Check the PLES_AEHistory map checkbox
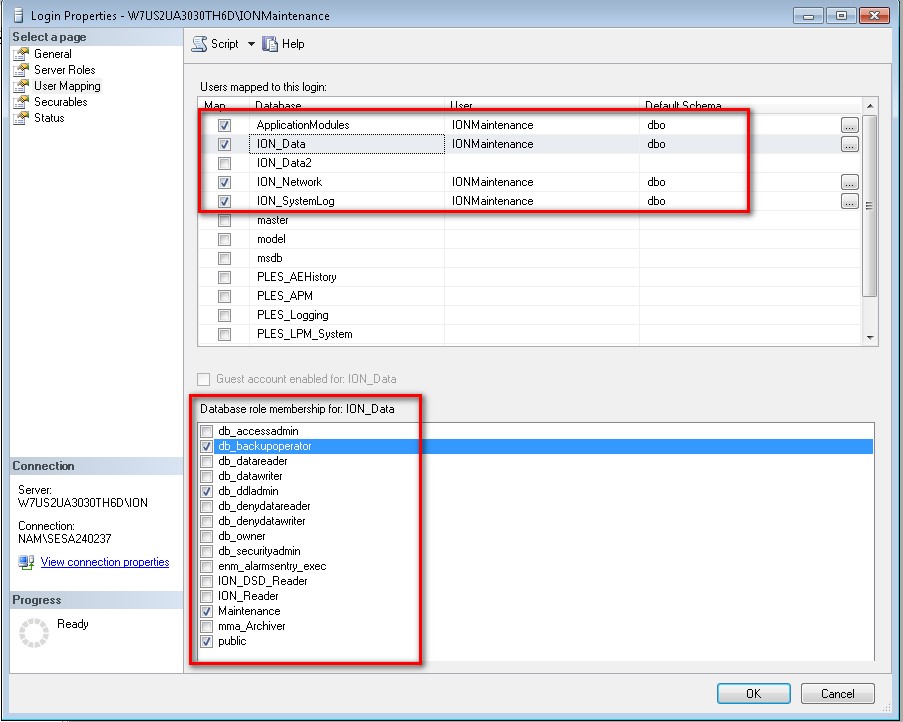This screenshot has width=903, height=722. coord(225,277)
